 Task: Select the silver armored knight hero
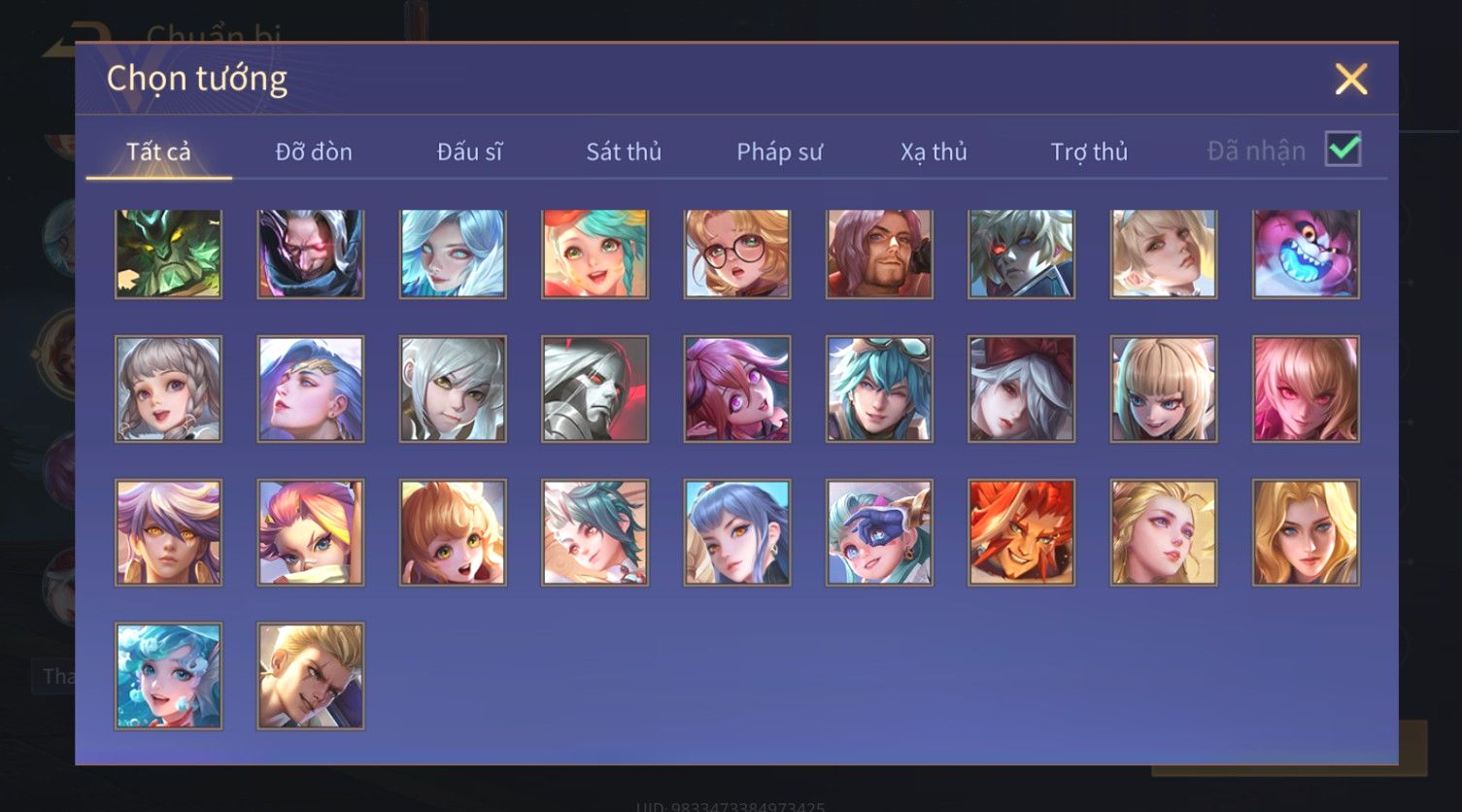point(595,389)
